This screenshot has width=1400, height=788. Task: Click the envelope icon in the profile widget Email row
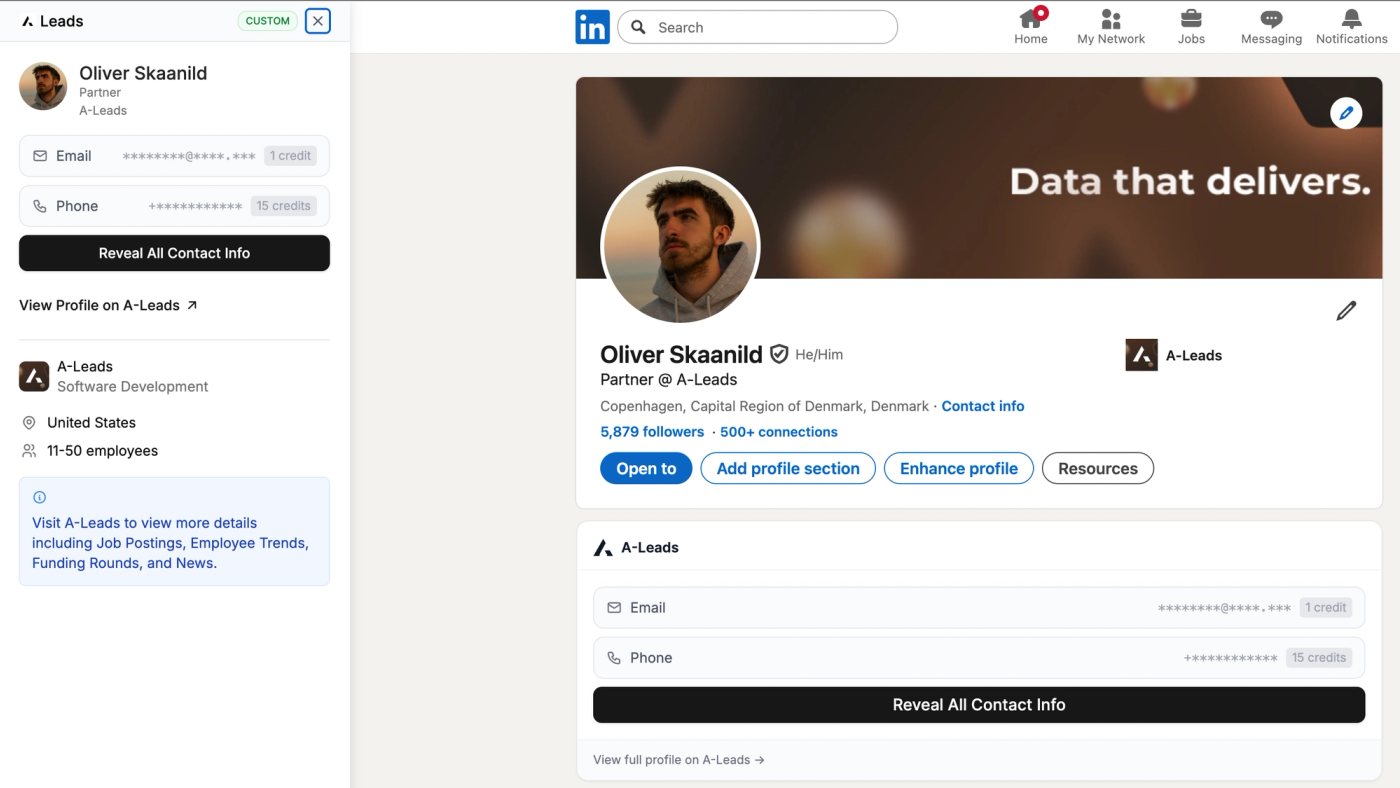point(614,608)
